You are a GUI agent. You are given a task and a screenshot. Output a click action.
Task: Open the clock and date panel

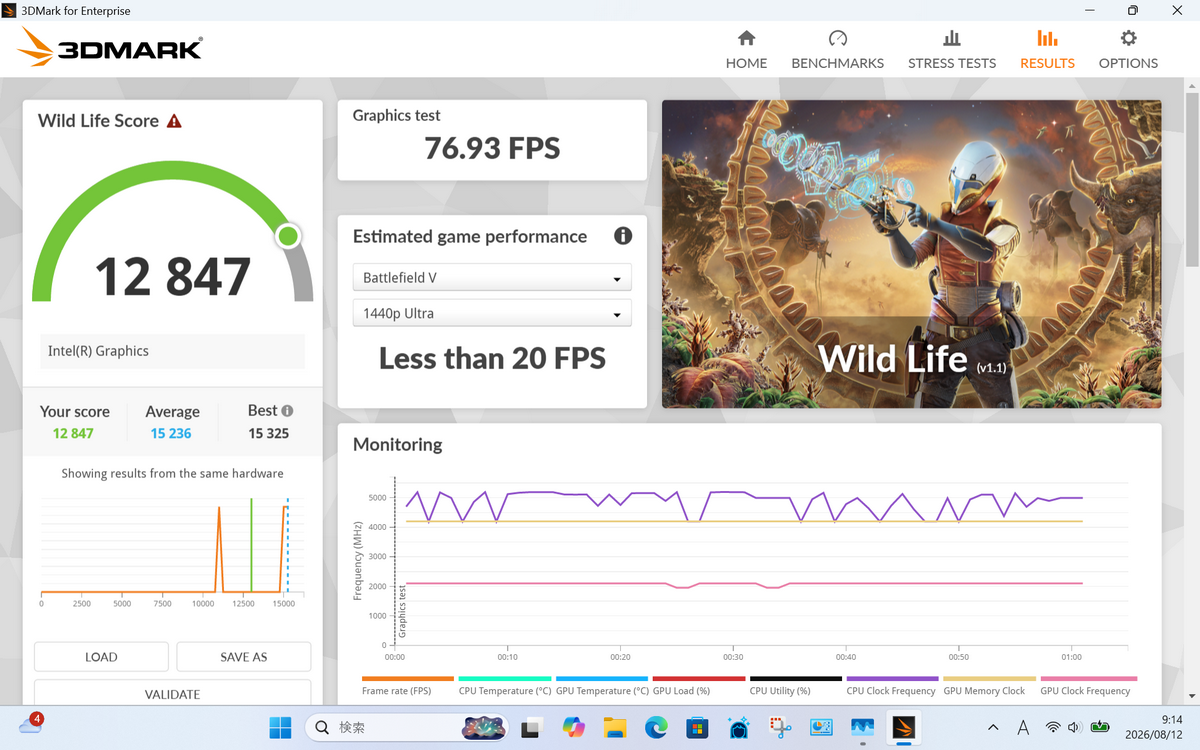[x=1156, y=728]
